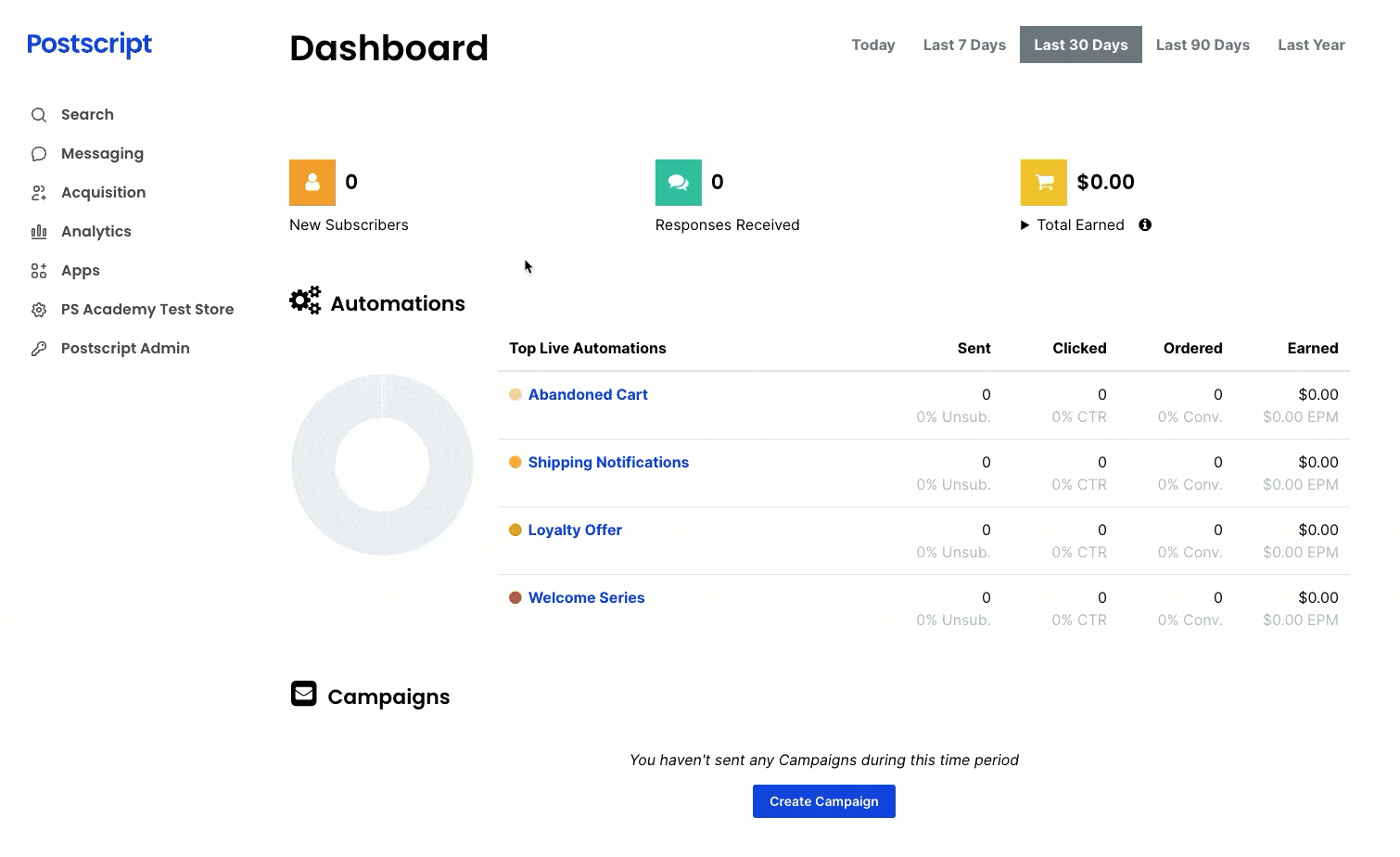Click the Postscript logo
The height and width of the screenshot is (857, 1400).
[x=89, y=44]
